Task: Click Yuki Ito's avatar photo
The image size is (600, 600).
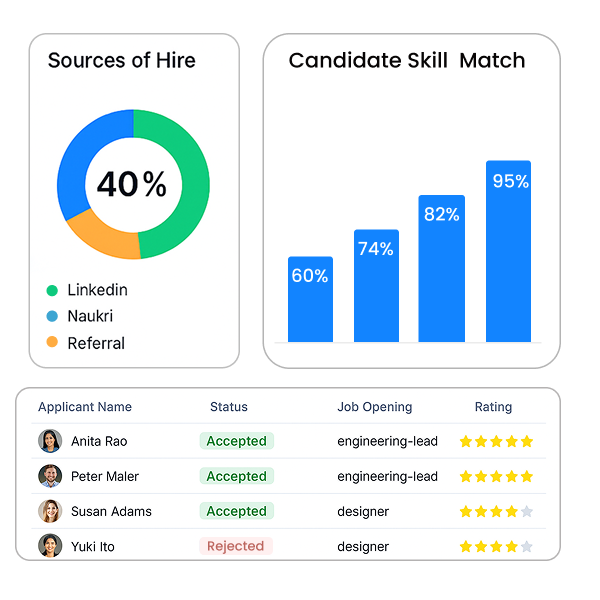Action: click(50, 546)
